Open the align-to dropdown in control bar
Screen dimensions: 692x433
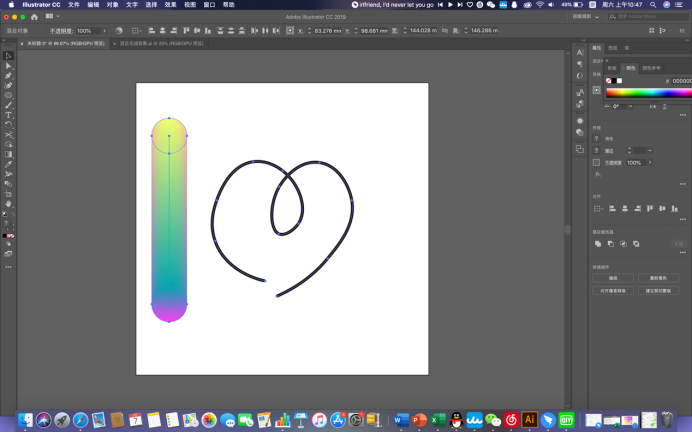pyautogui.click(x=136, y=30)
